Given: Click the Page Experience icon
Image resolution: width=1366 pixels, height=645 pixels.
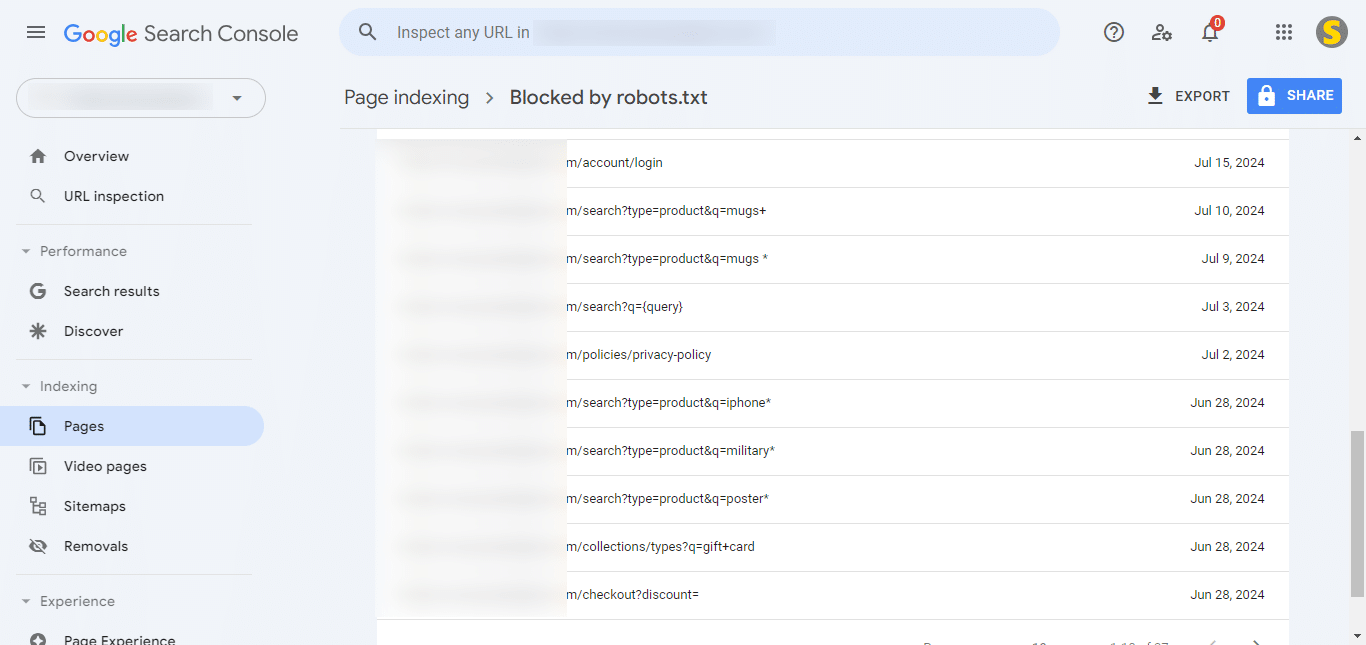Looking at the screenshot, I should 38,640.
